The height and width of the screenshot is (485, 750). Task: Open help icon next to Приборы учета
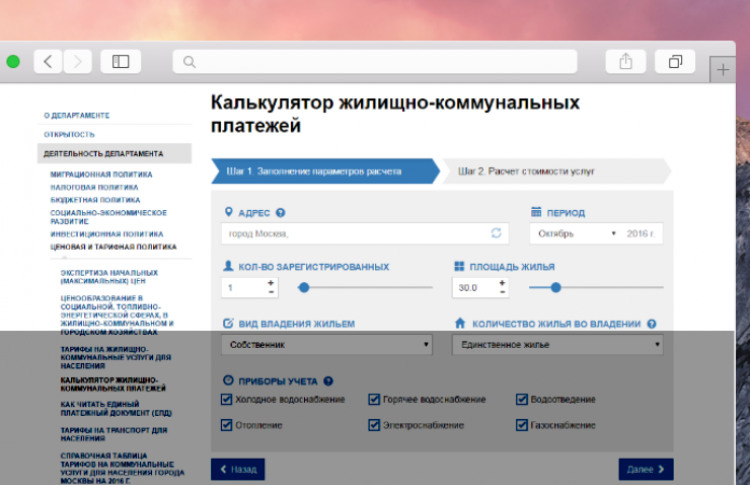tap(328, 381)
